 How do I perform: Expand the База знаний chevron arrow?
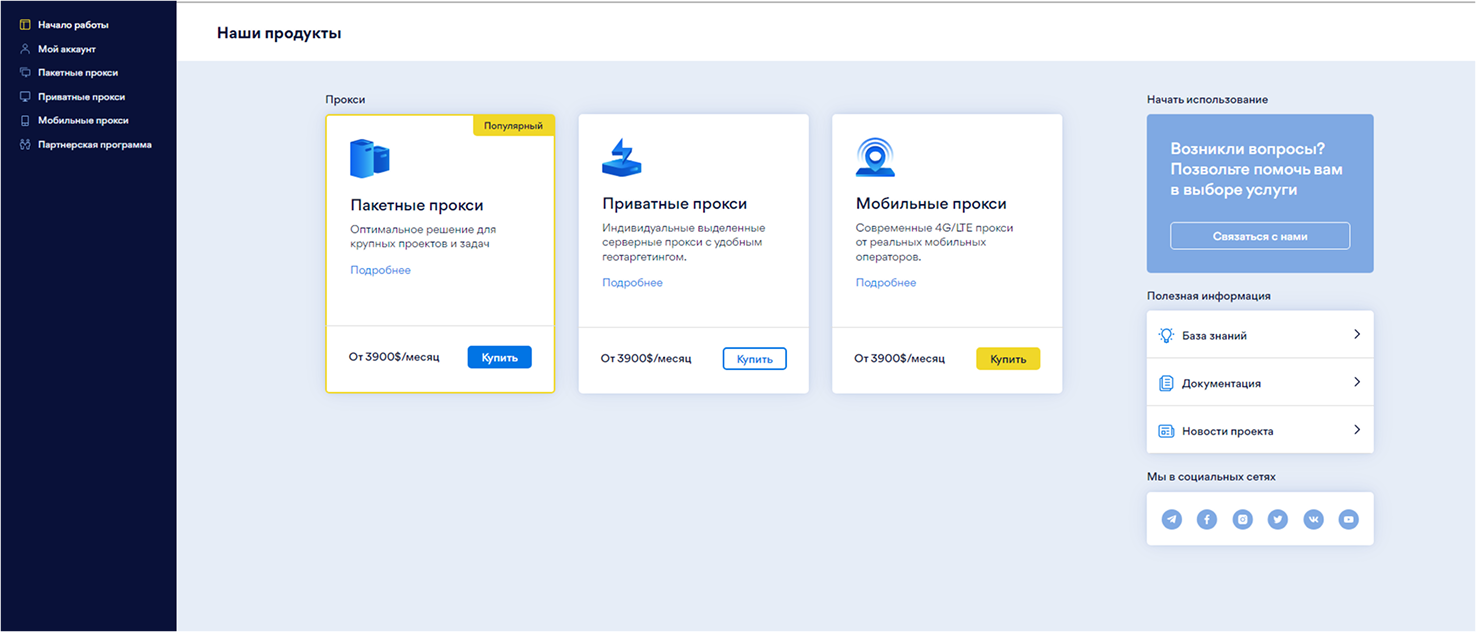coord(1356,335)
